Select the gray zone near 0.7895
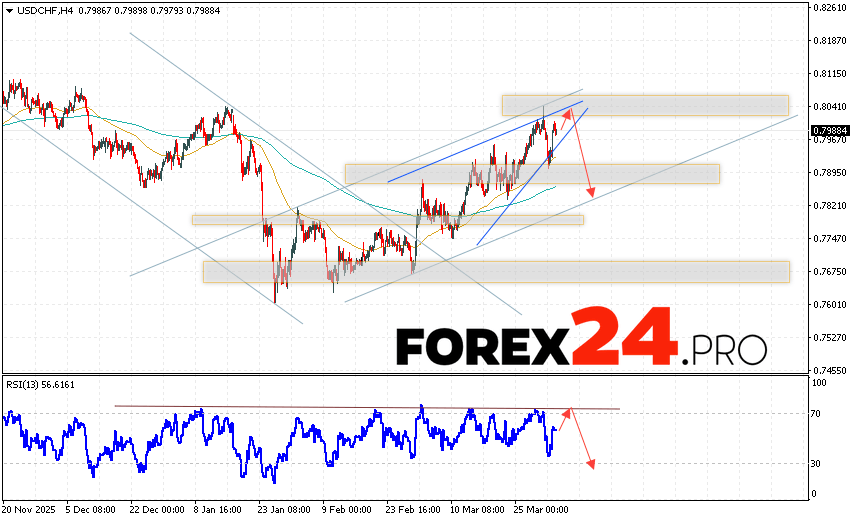This screenshot has width=854, height=521. (x=531, y=174)
